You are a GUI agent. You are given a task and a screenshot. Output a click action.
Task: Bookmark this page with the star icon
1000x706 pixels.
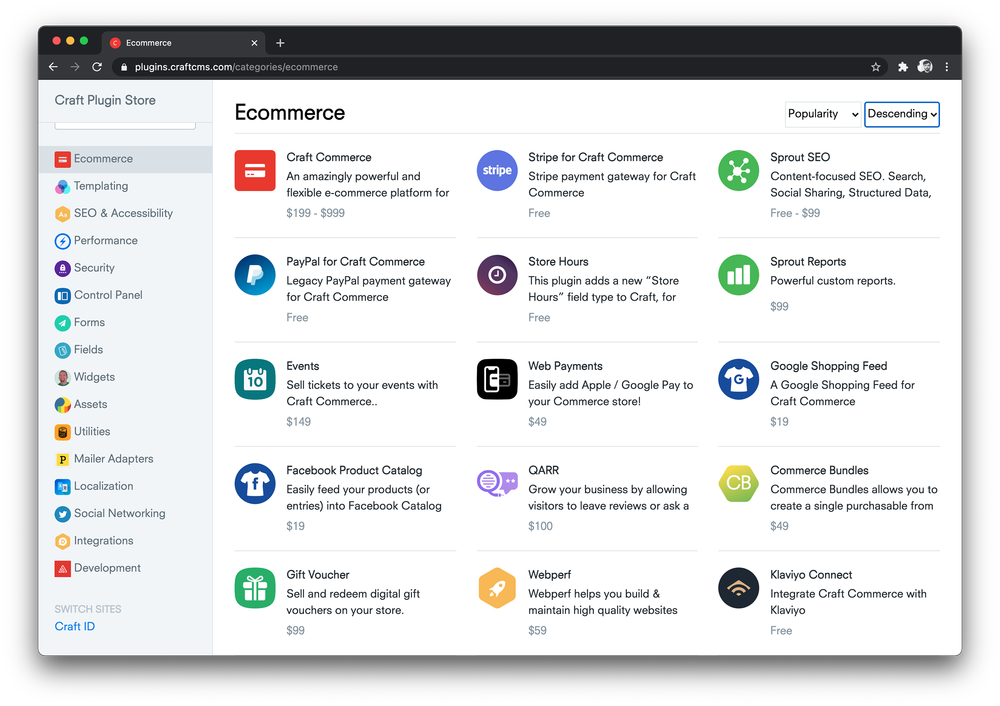[x=876, y=67]
